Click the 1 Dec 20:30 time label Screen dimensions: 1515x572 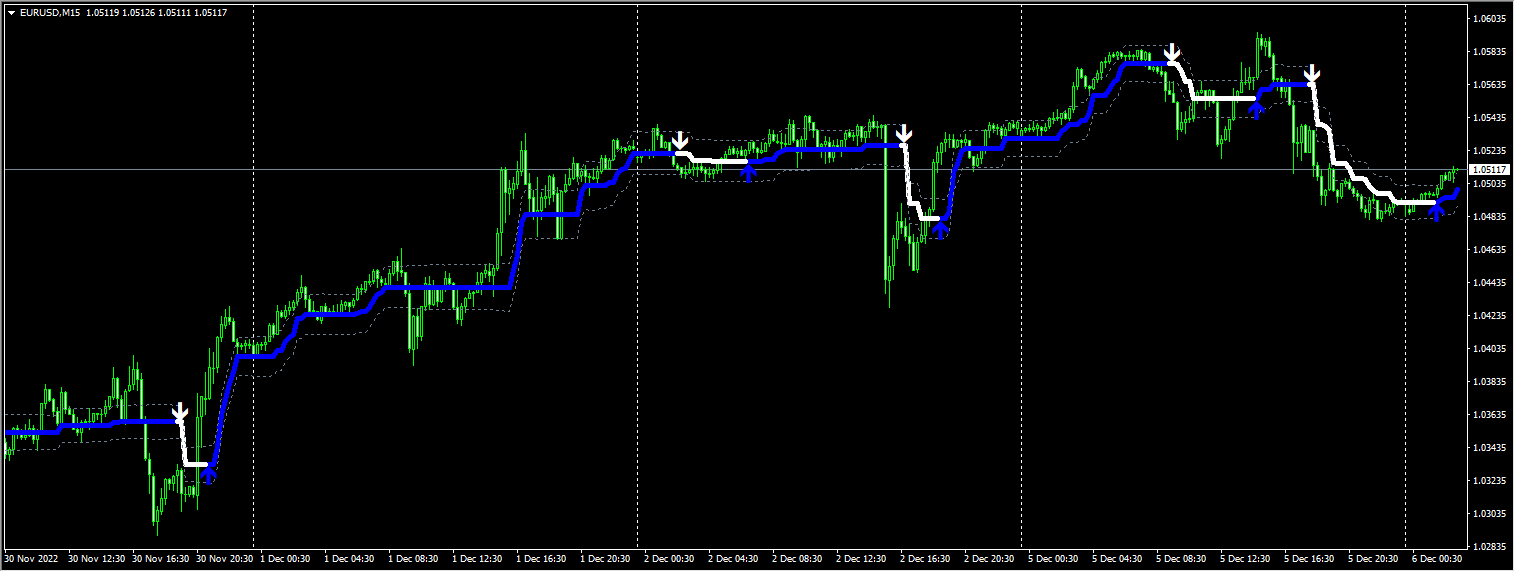coord(606,559)
